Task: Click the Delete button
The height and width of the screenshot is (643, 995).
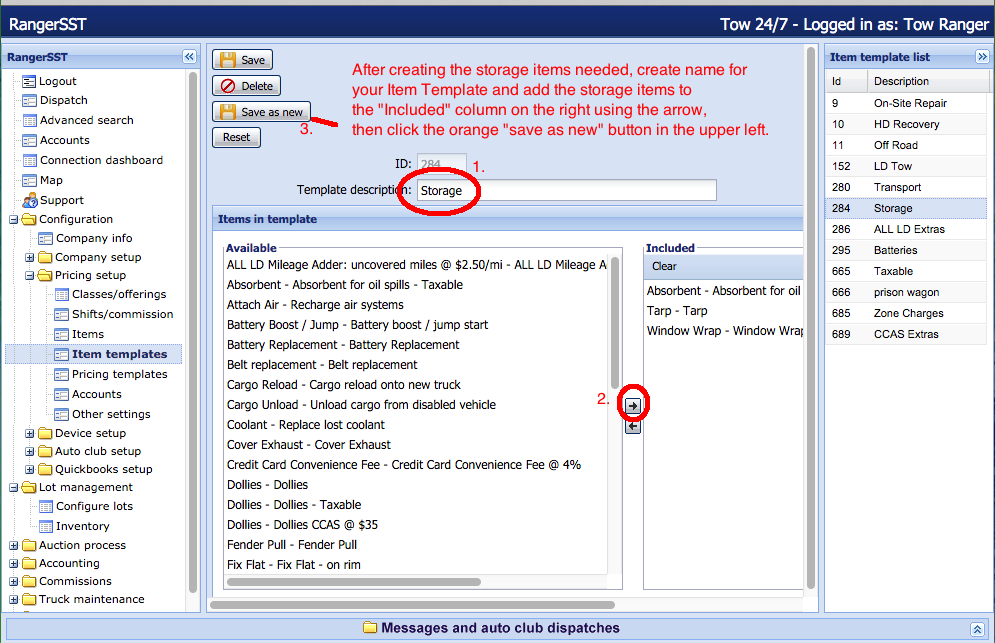Action: pos(246,86)
